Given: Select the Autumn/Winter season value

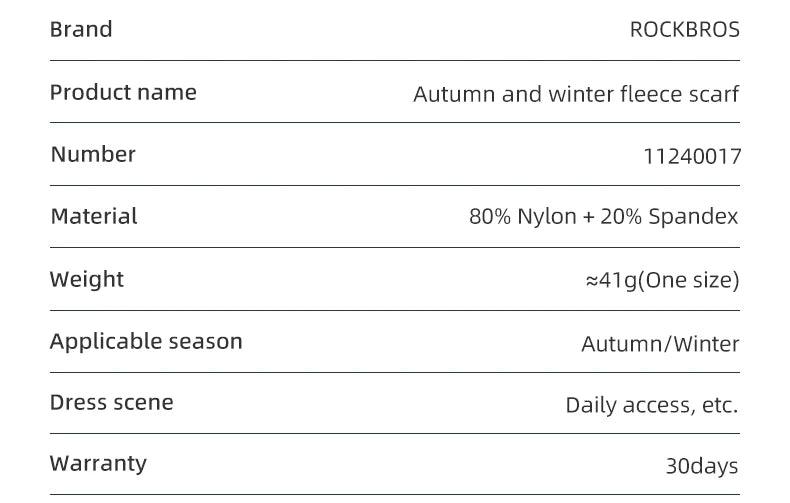Looking at the screenshot, I should pyautogui.click(x=661, y=344).
